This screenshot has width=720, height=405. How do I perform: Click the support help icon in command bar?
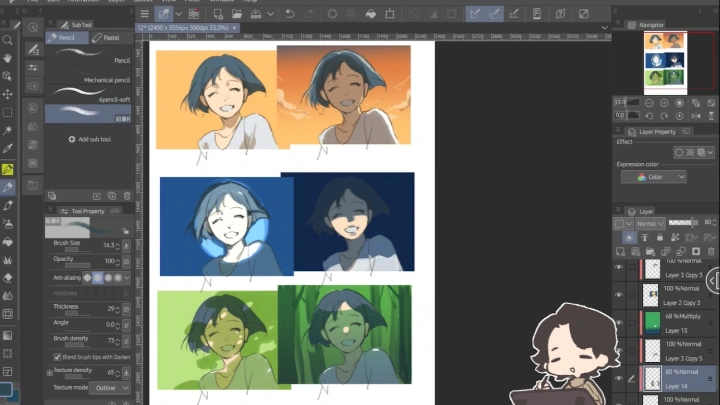point(560,14)
